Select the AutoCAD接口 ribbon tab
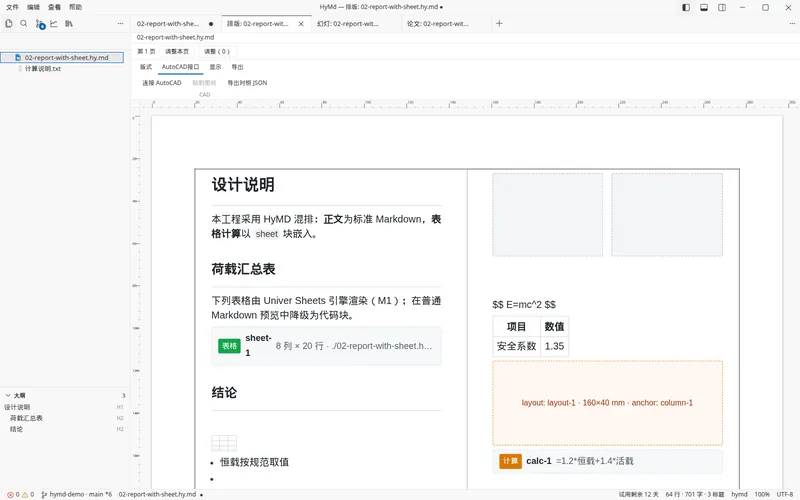 click(180, 67)
